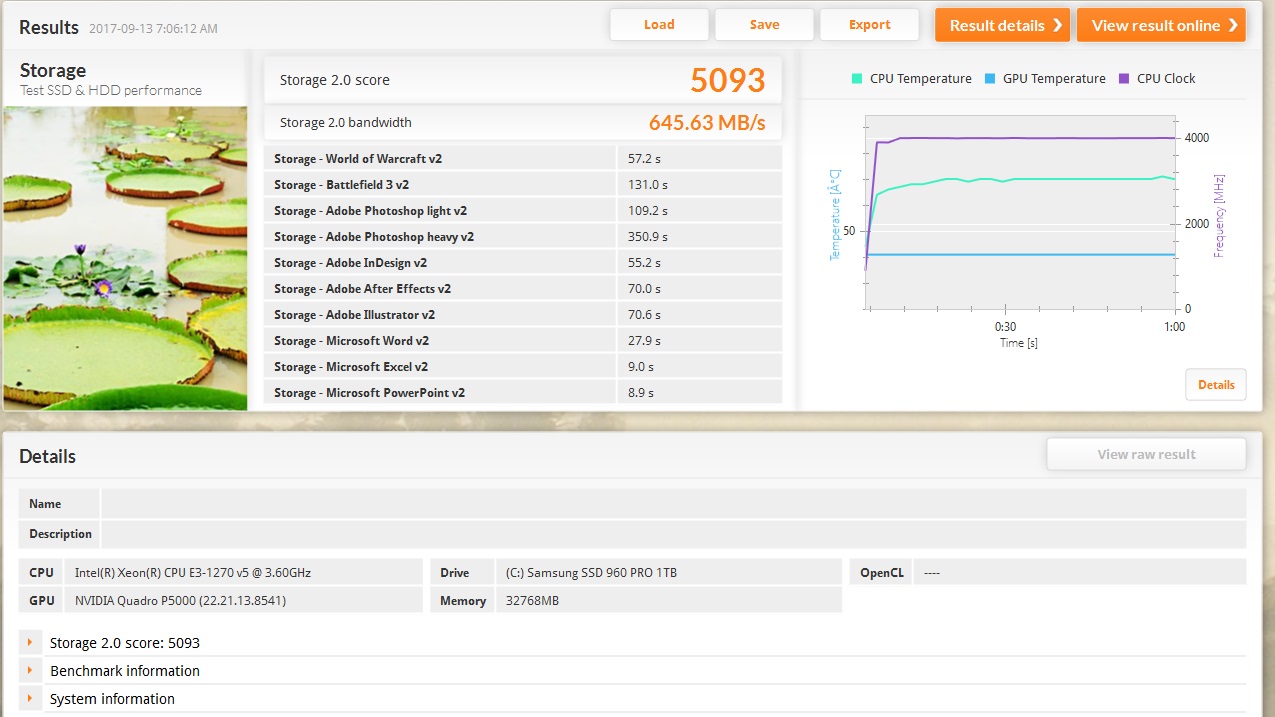This screenshot has width=1275, height=717.
Task: Click the Description input field
Action: pyautogui.click(x=673, y=534)
